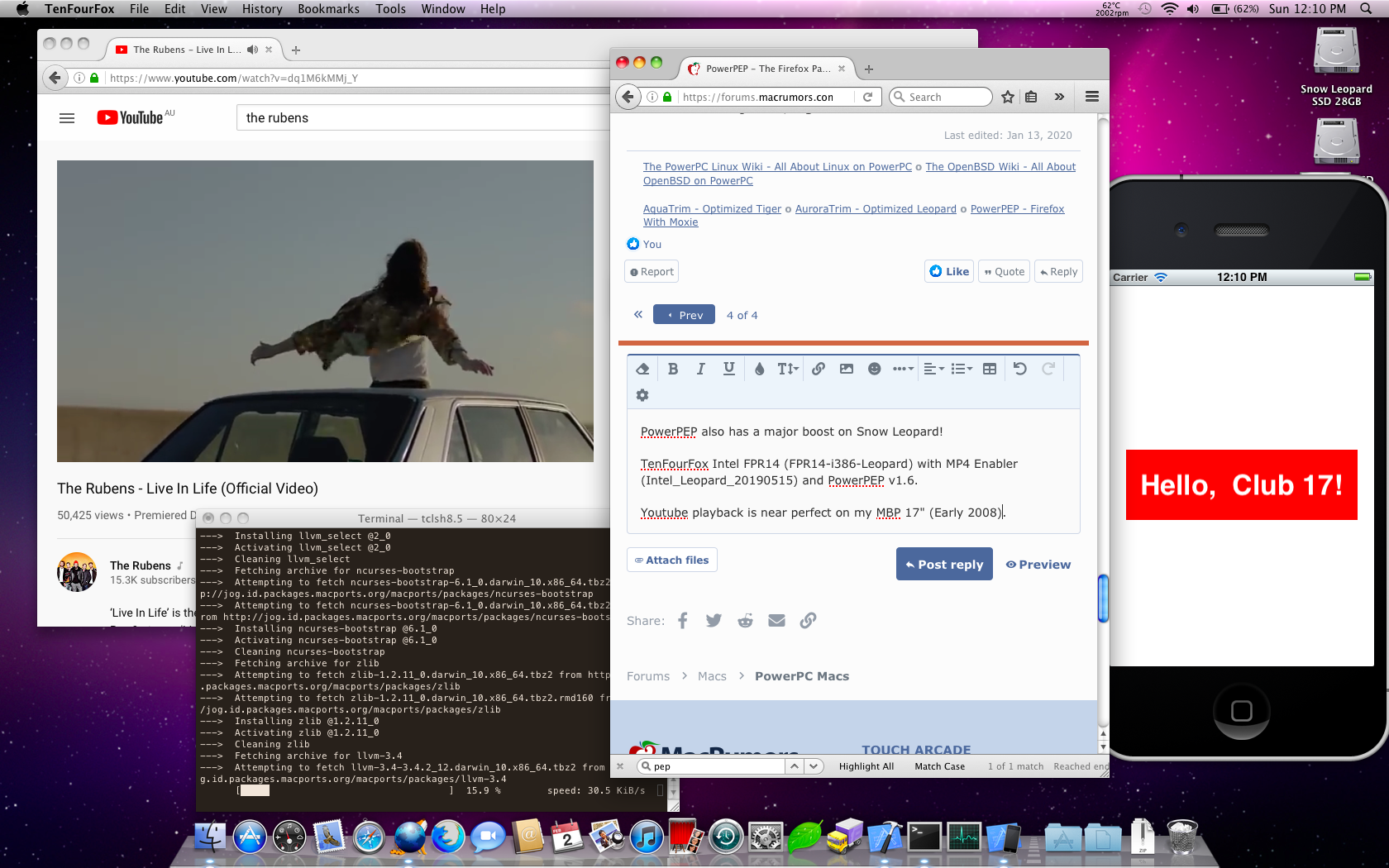This screenshot has height=868, width=1389.
Task: Expand the more options ellipsis dropdown
Action: [903, 369]
